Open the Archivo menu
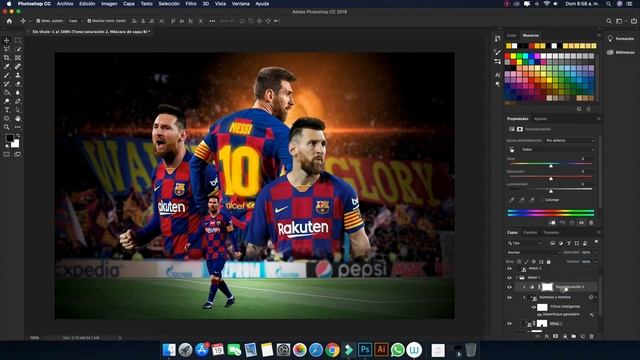The height and width of the screenshot is (360, 640). [x=65, y=4]
